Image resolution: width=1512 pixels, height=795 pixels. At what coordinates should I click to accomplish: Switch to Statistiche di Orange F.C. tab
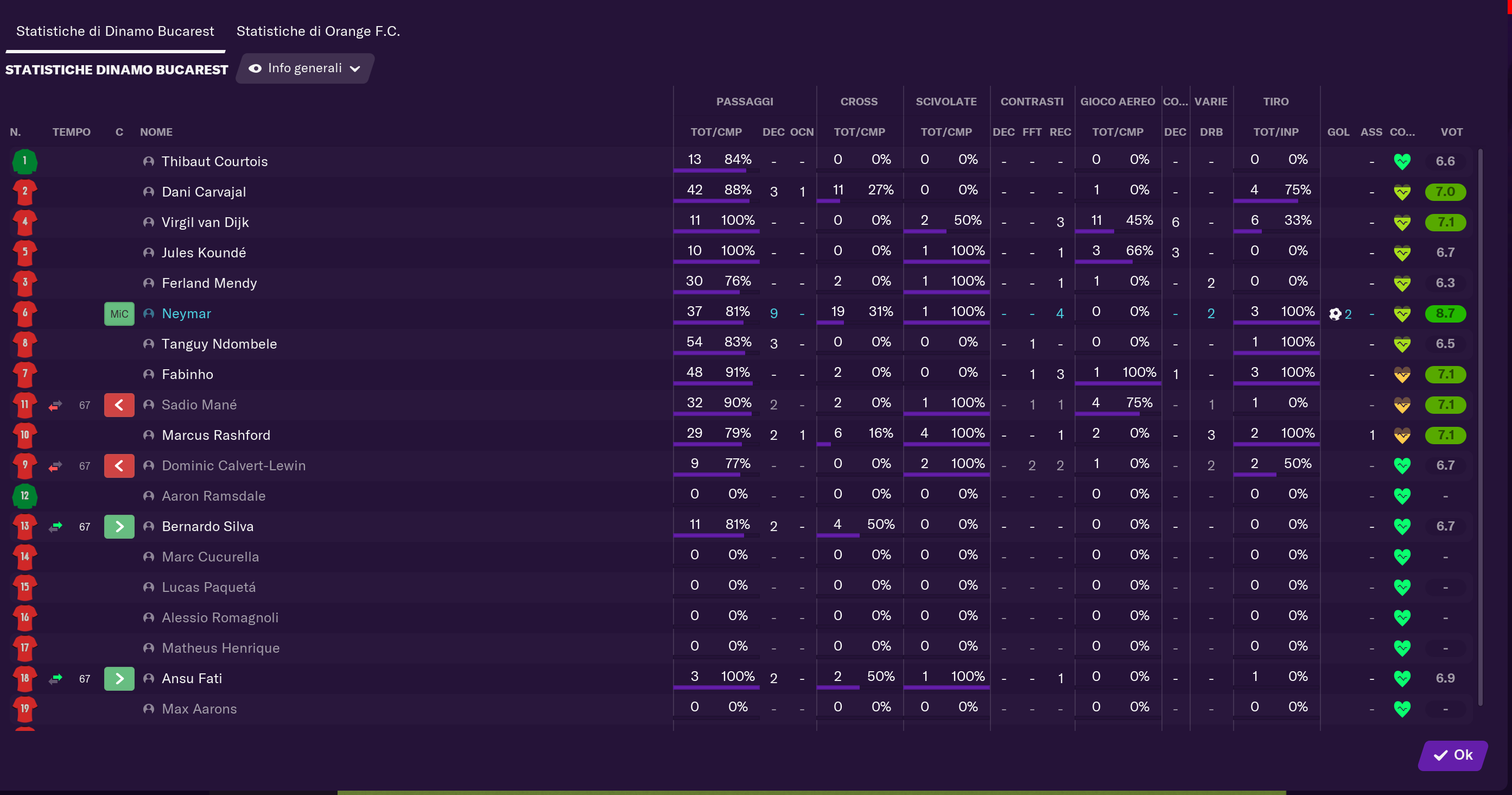(x=318, y=31)
